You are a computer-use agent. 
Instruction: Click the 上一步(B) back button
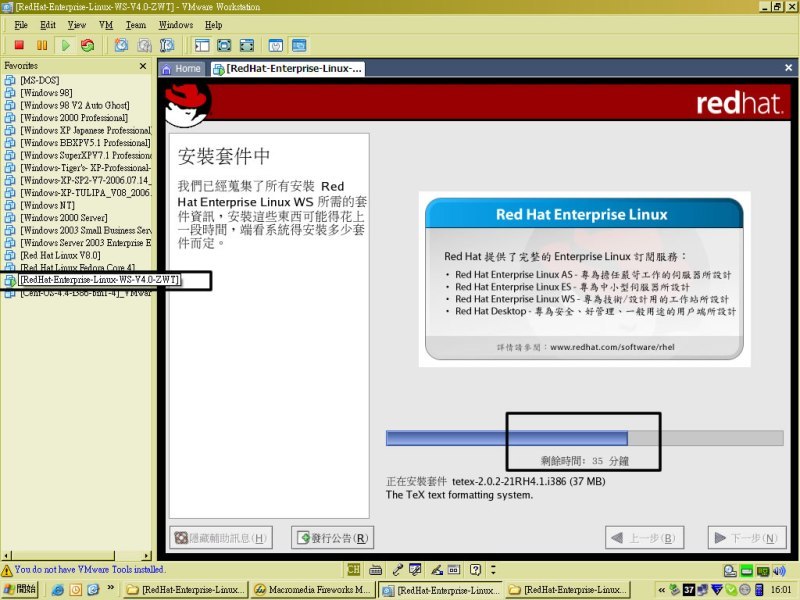point(644,538)
